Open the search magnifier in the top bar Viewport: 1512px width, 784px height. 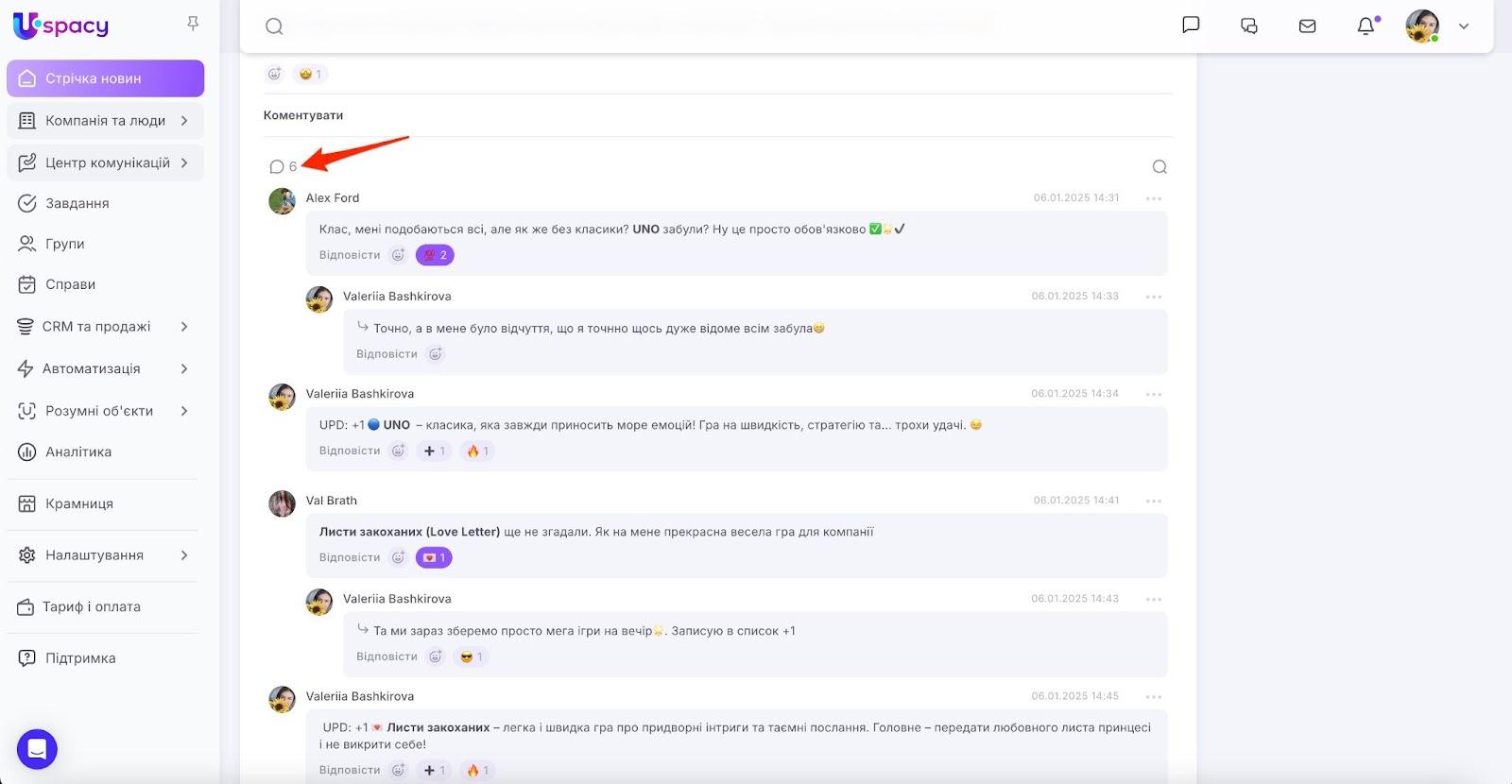(274, 26)
